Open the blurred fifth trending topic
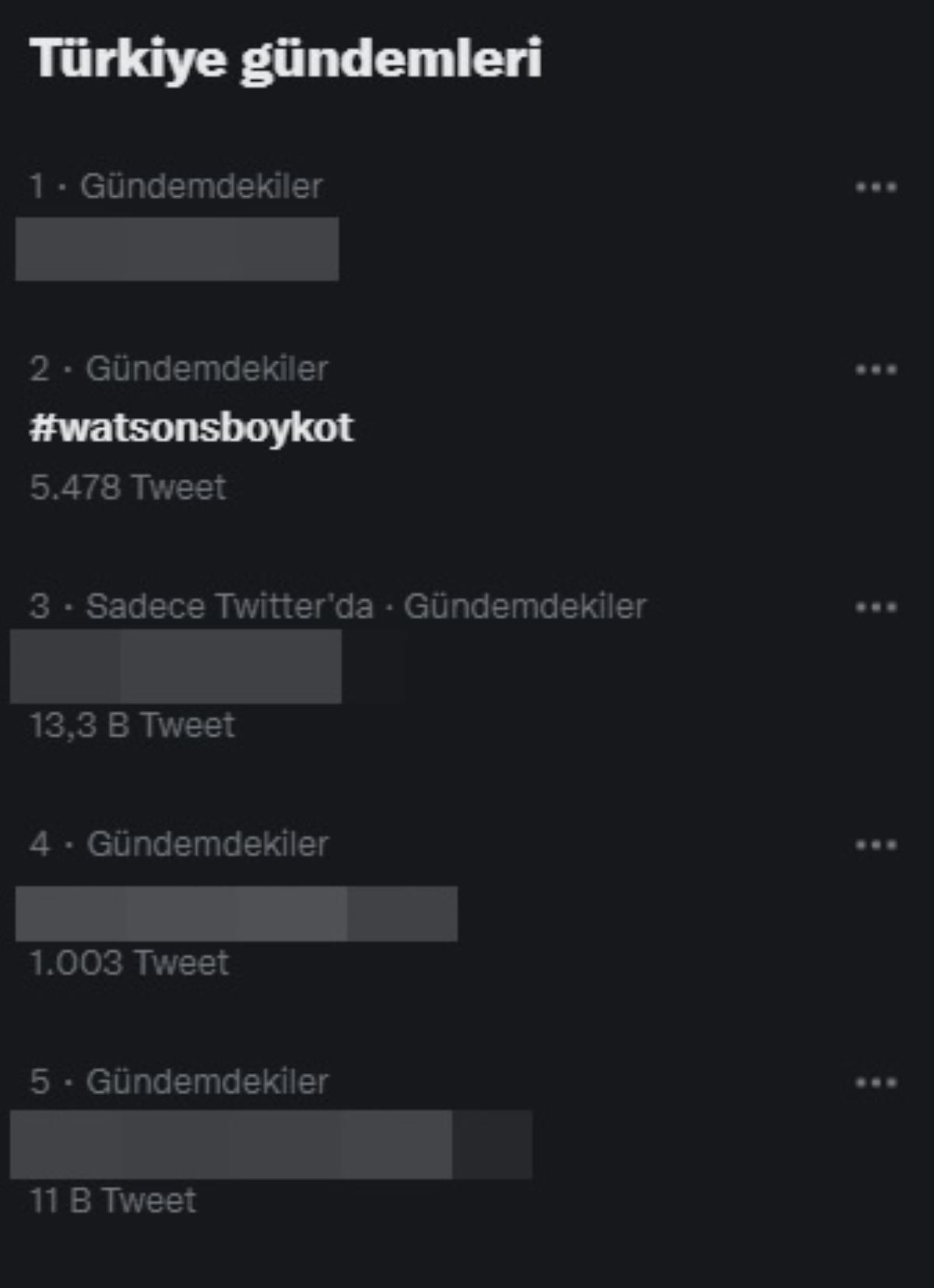The width and height of the screenshot is (934, 1288). [271, 1144]
